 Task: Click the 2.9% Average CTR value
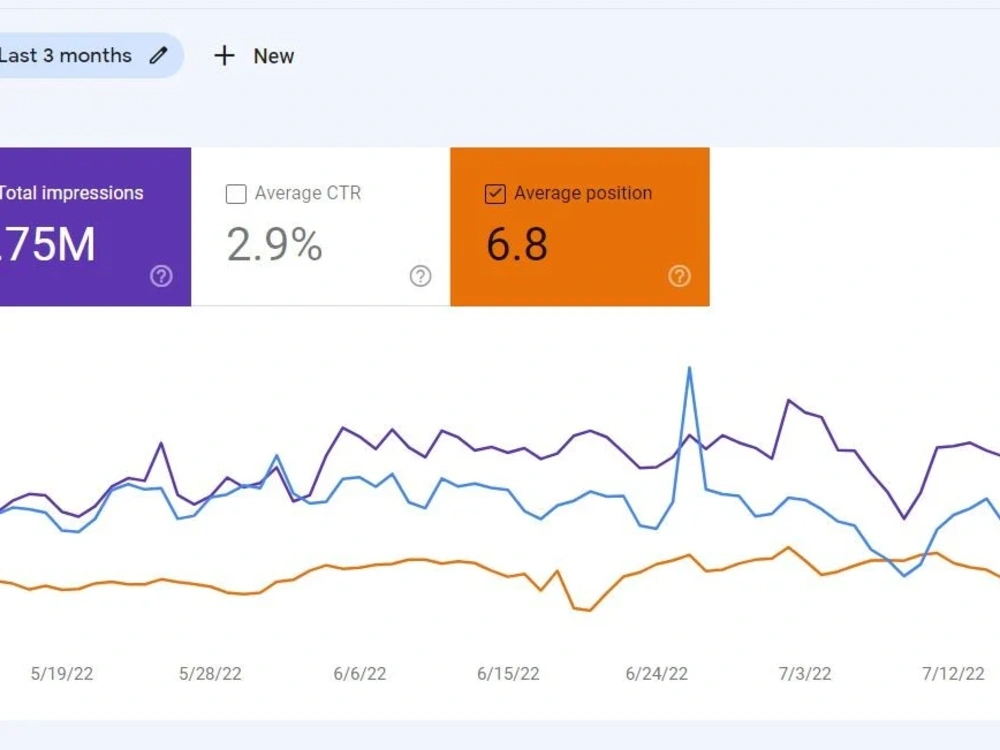274,245
